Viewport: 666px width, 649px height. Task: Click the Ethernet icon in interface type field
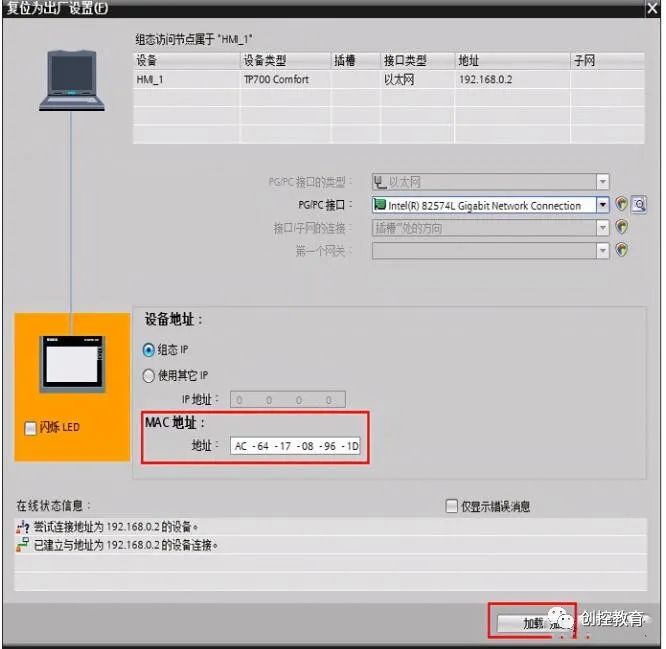coord(380,183)
